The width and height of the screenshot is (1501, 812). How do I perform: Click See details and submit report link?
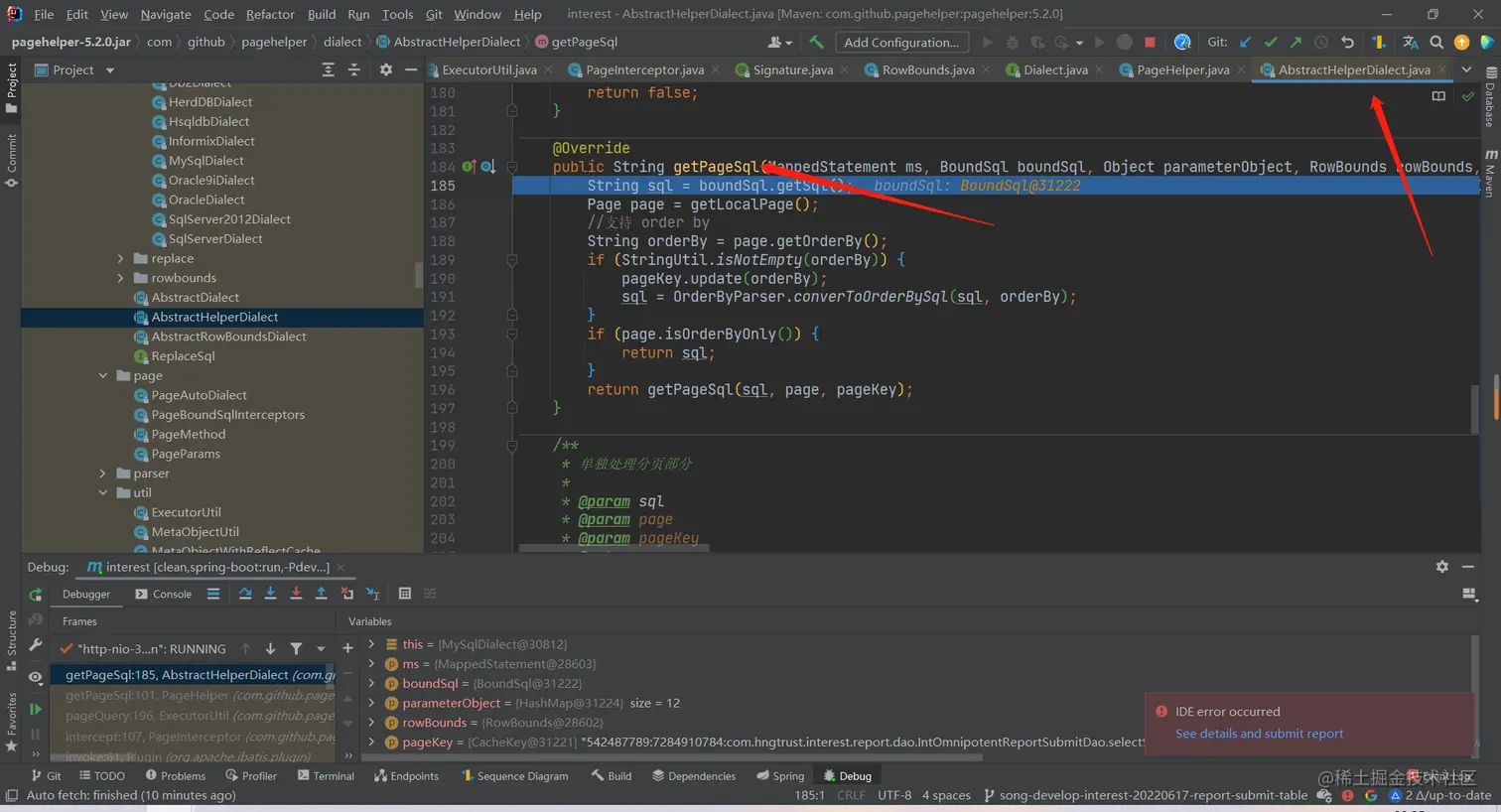click(1259, 734)
